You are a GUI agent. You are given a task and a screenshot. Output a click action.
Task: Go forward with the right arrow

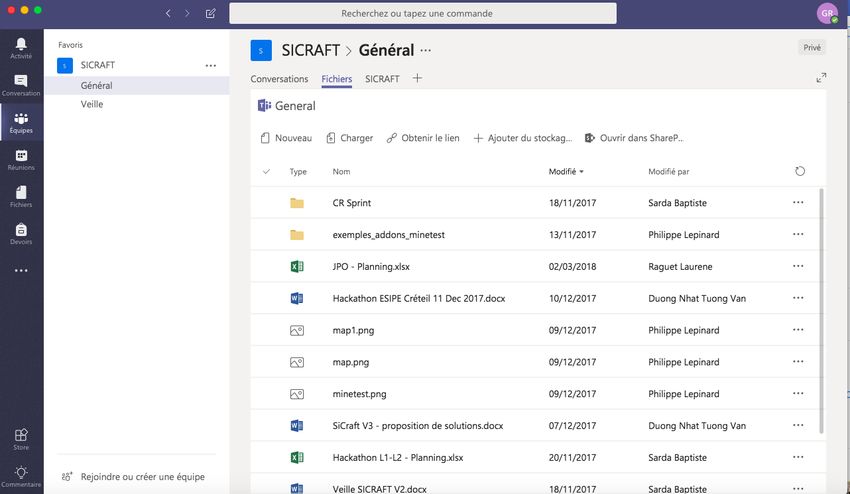click(x=187, y=13)
